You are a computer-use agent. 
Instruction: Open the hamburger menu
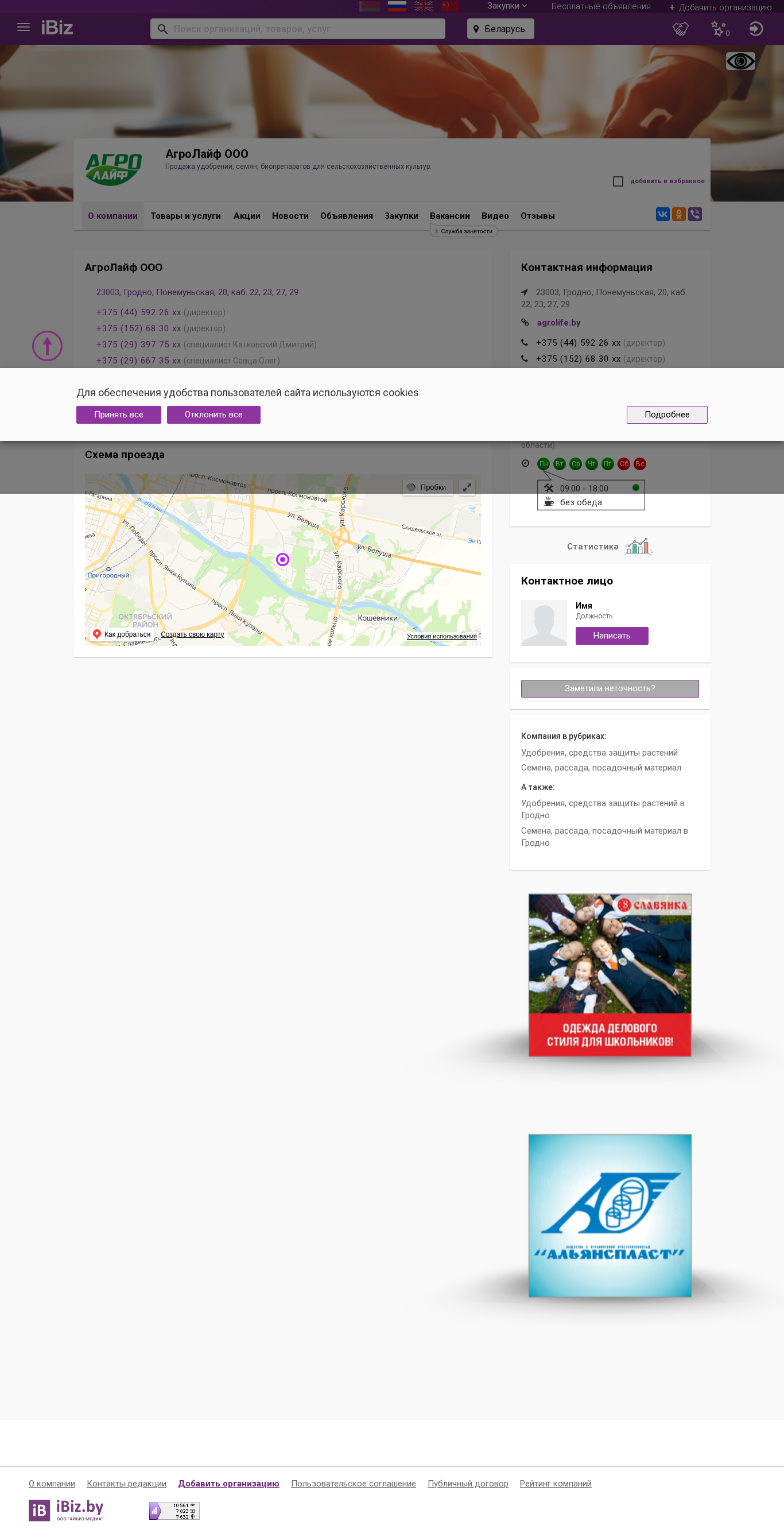coord(24,28)
